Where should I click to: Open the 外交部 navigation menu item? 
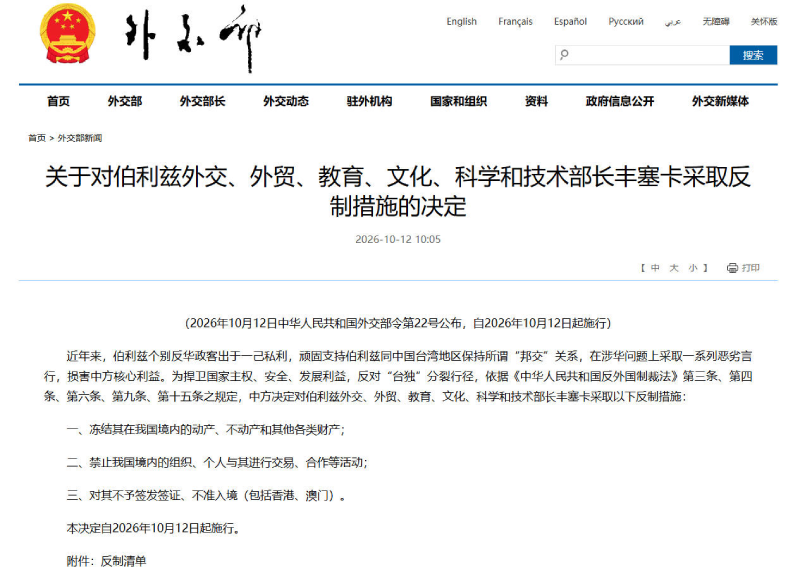125,101
